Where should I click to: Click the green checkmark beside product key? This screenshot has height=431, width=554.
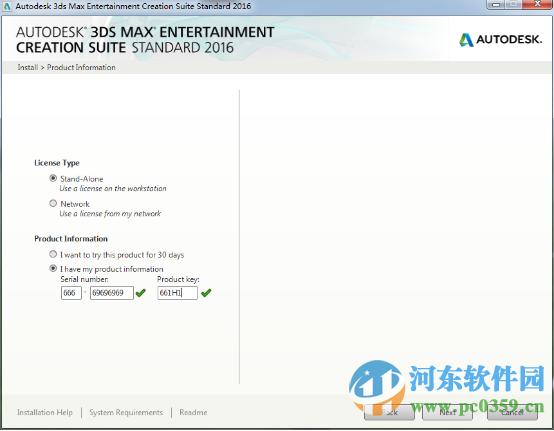pyautogui.click(x=206, y=293)
